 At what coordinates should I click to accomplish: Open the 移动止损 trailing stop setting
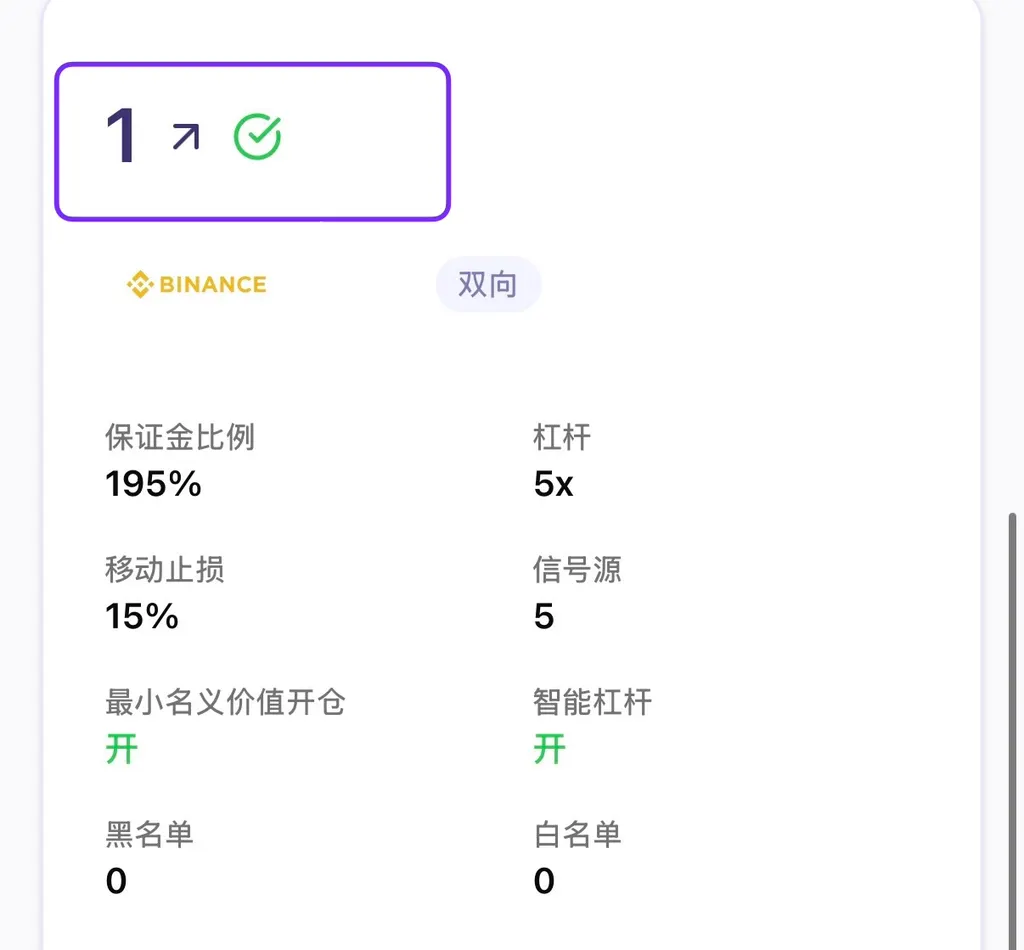coord(163,569)
